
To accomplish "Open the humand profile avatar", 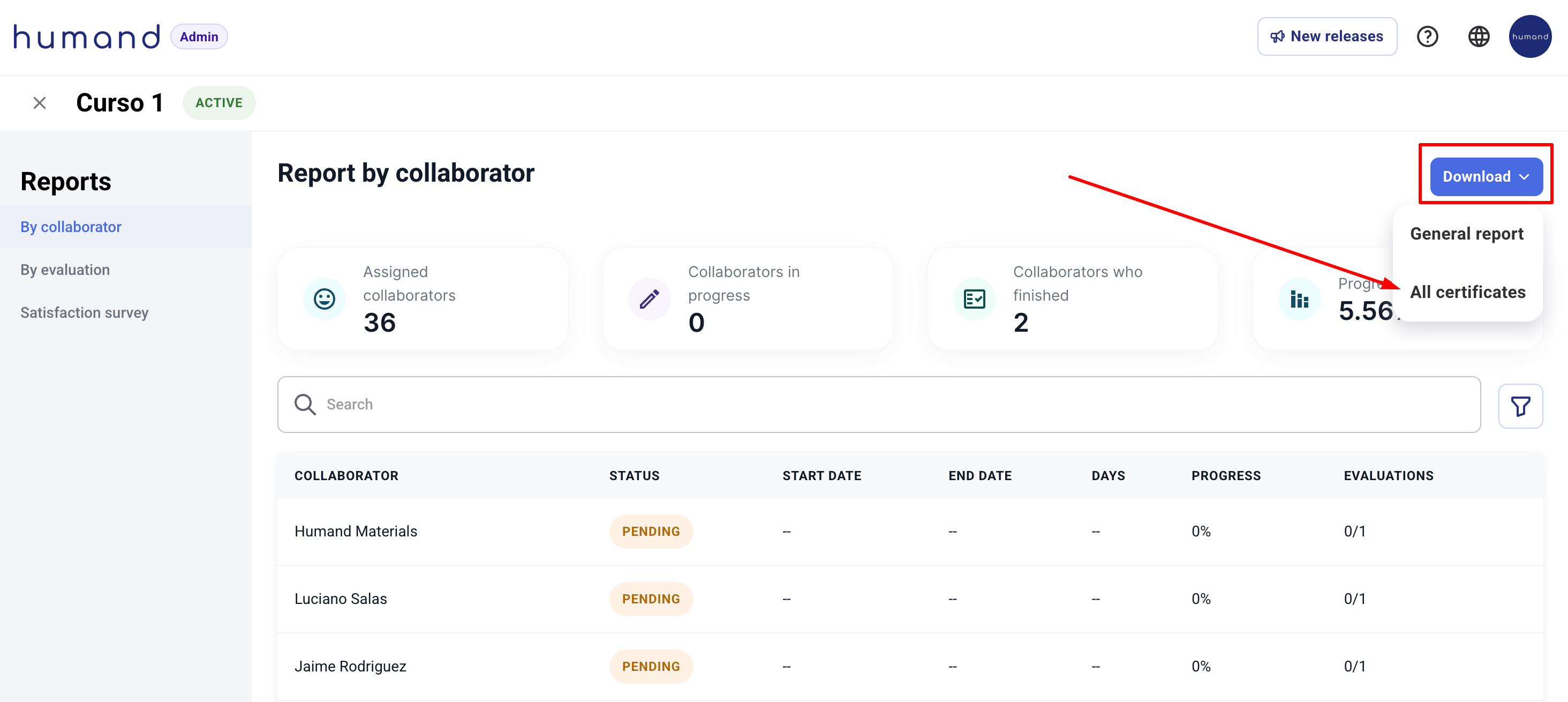I will [x=1529, y=36].
